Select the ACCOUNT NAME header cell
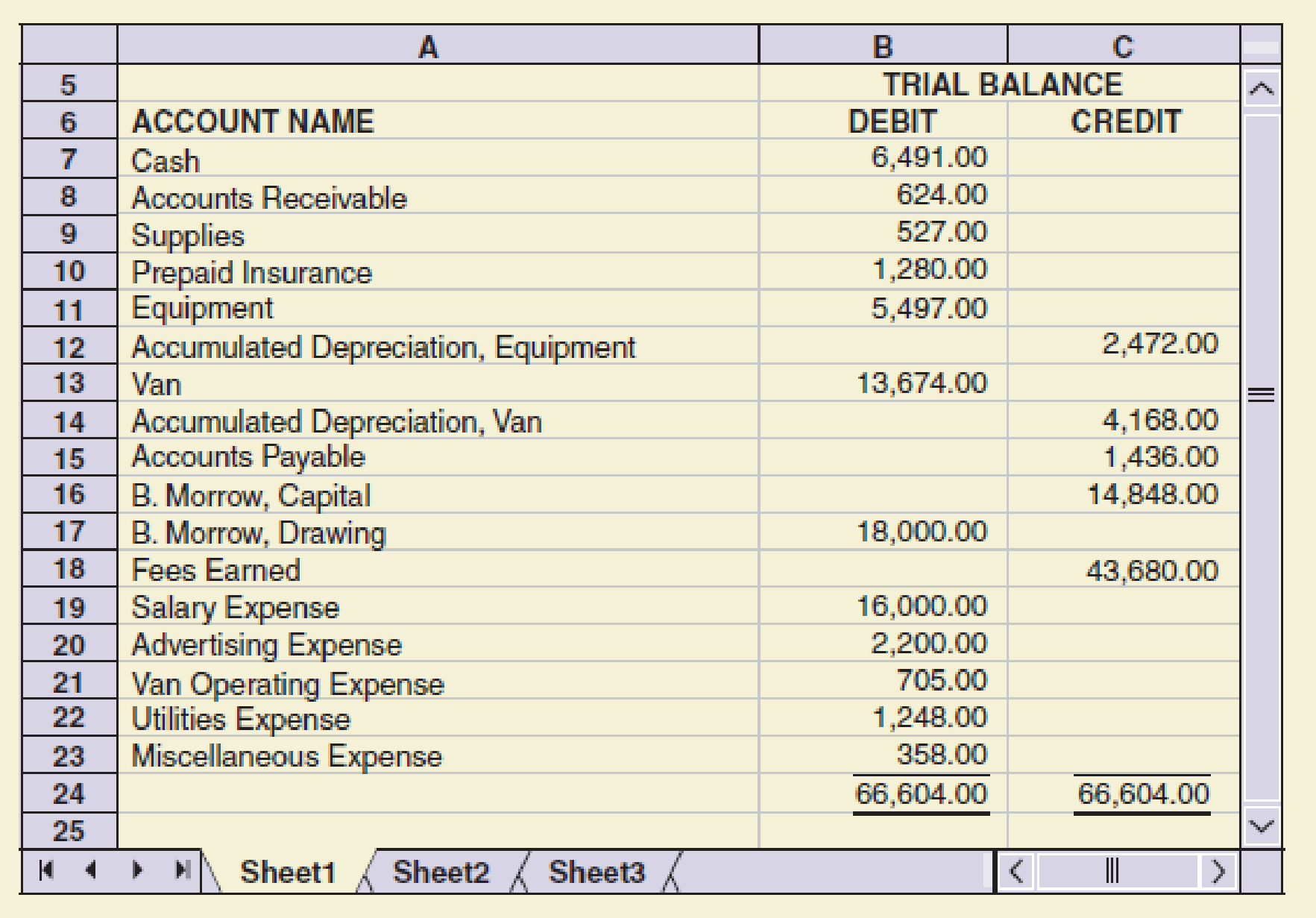The height and width of the screenshot is (918, 1316). [438, 121]
